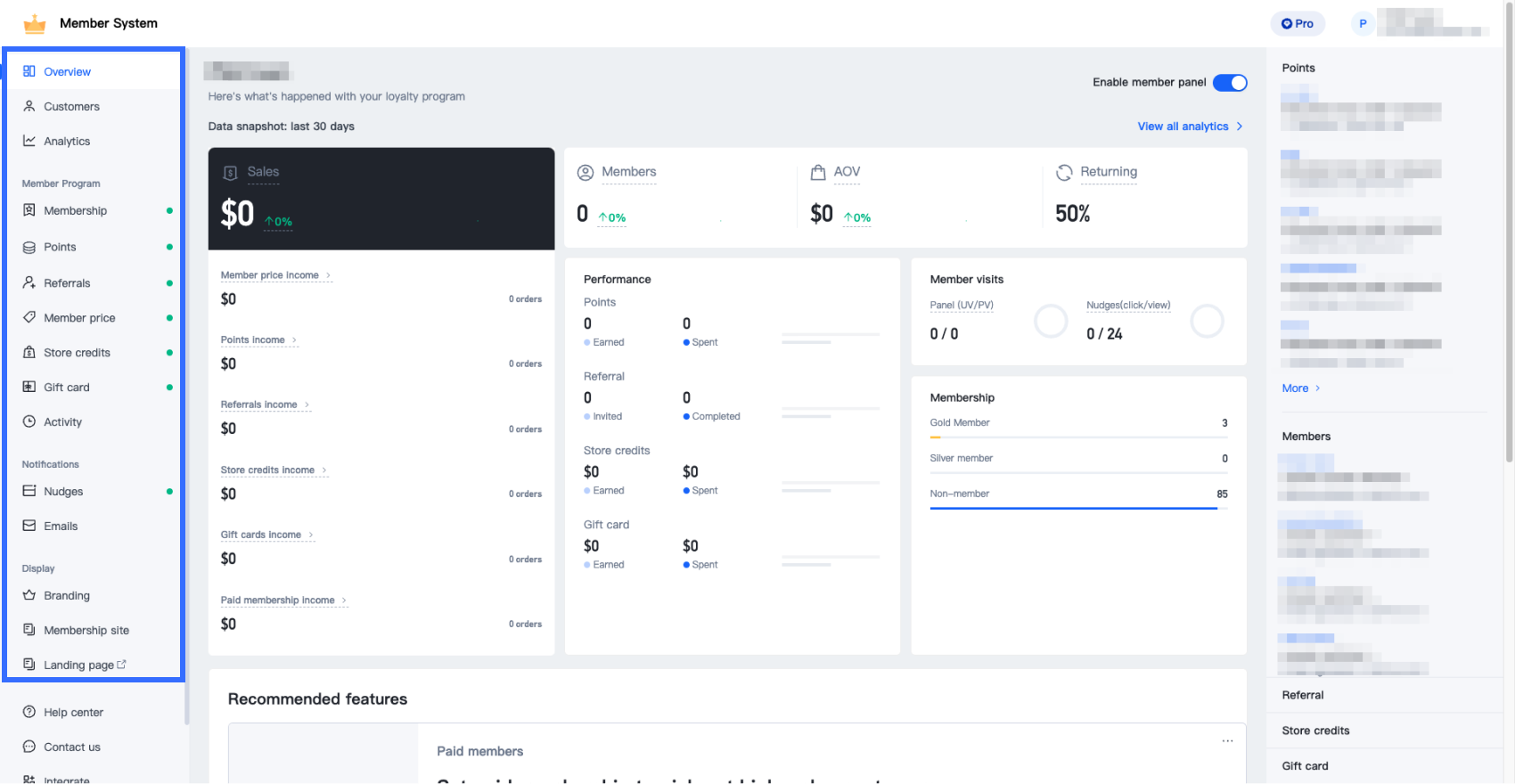Click the Analytics chart icon in sidebar
Image resolution: width=1515 pixels, height=784 pixels.
coord(29,141)
